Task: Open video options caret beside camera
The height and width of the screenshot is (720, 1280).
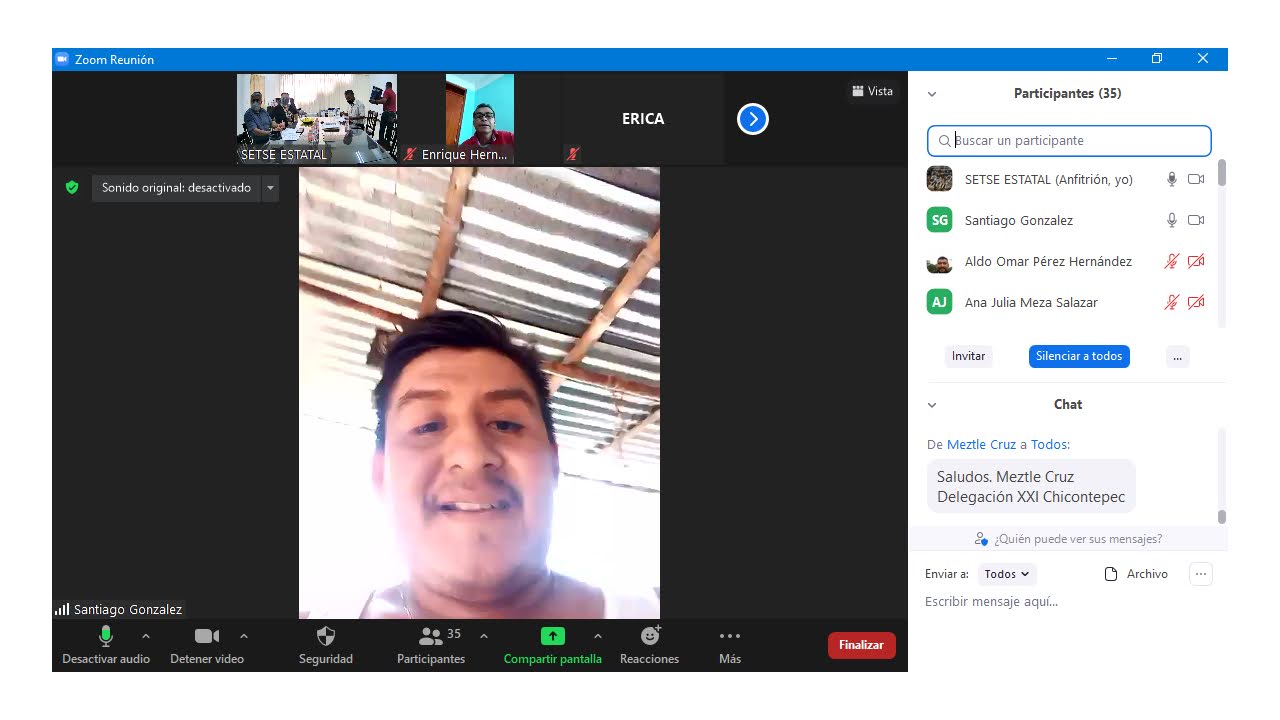Action: (244, 636)
